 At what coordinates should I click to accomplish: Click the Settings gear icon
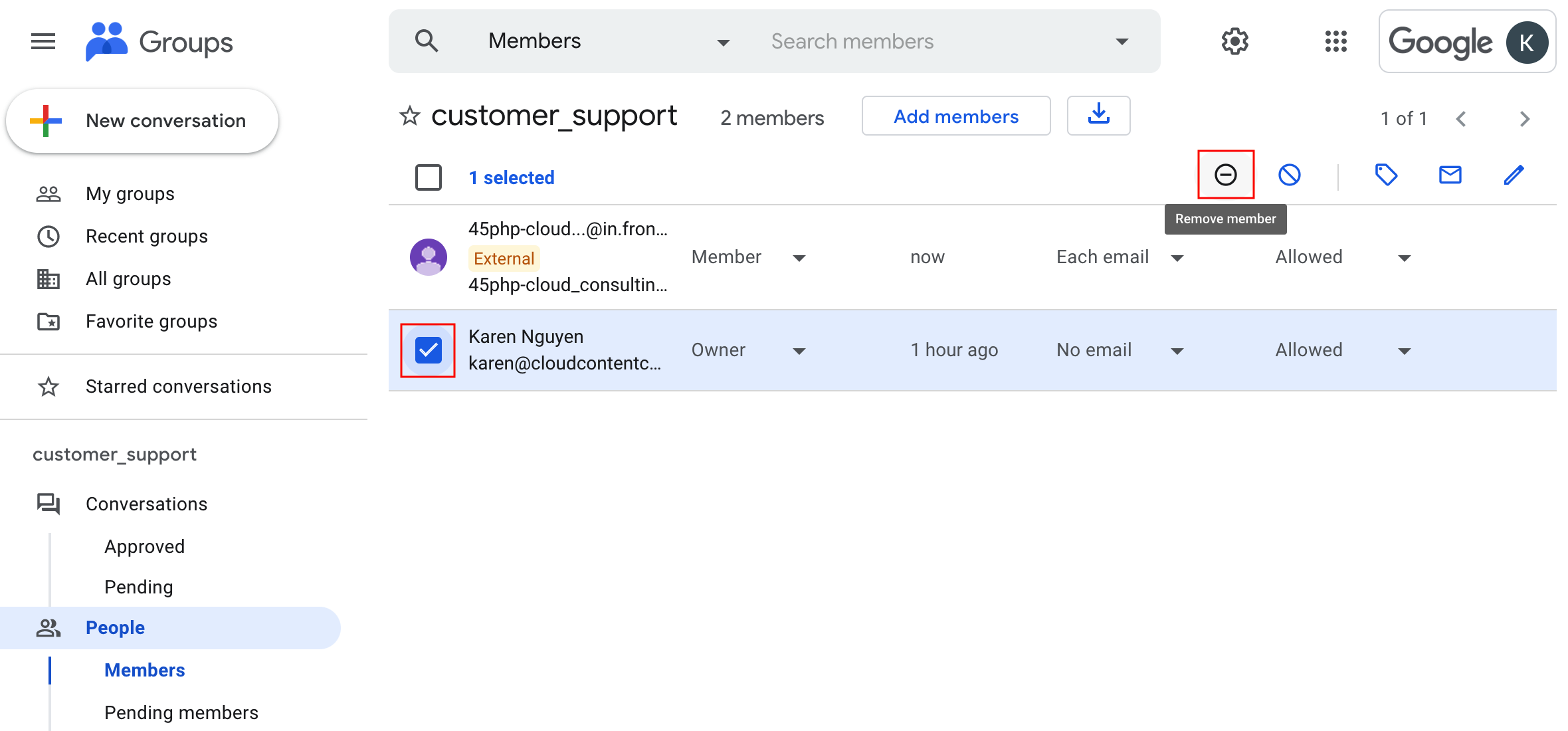(x=1233, y=41)
